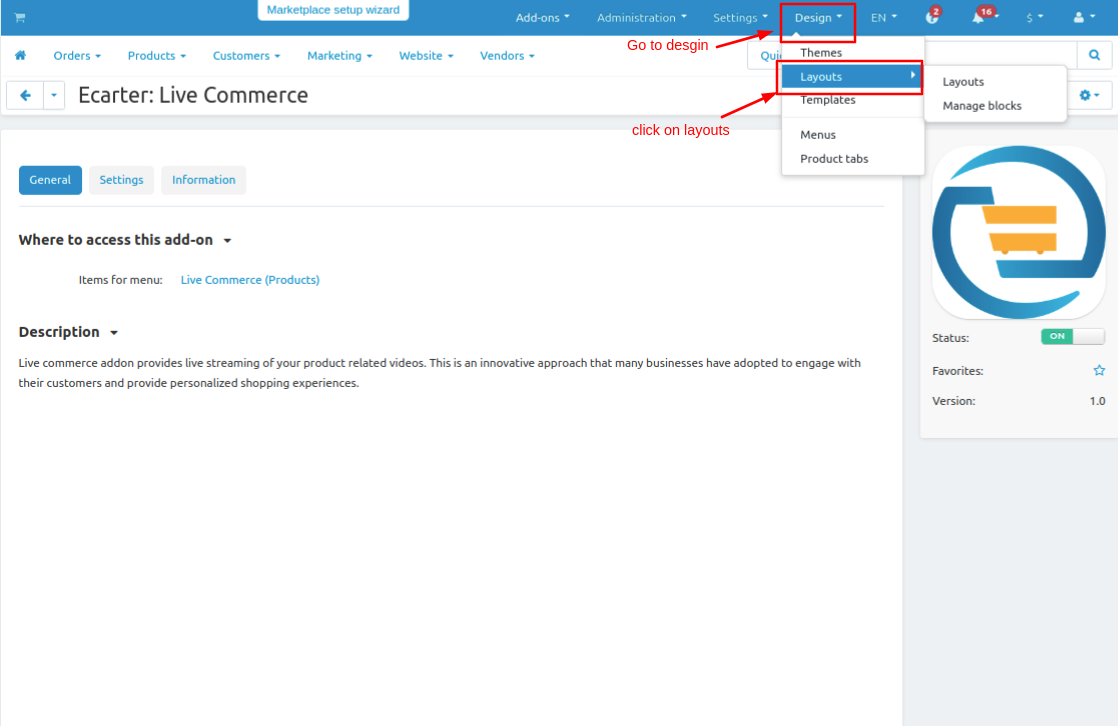Toggle the add-on Status switch off
The height and width of the screenshot is (726, 1118).
[1072, 337]
